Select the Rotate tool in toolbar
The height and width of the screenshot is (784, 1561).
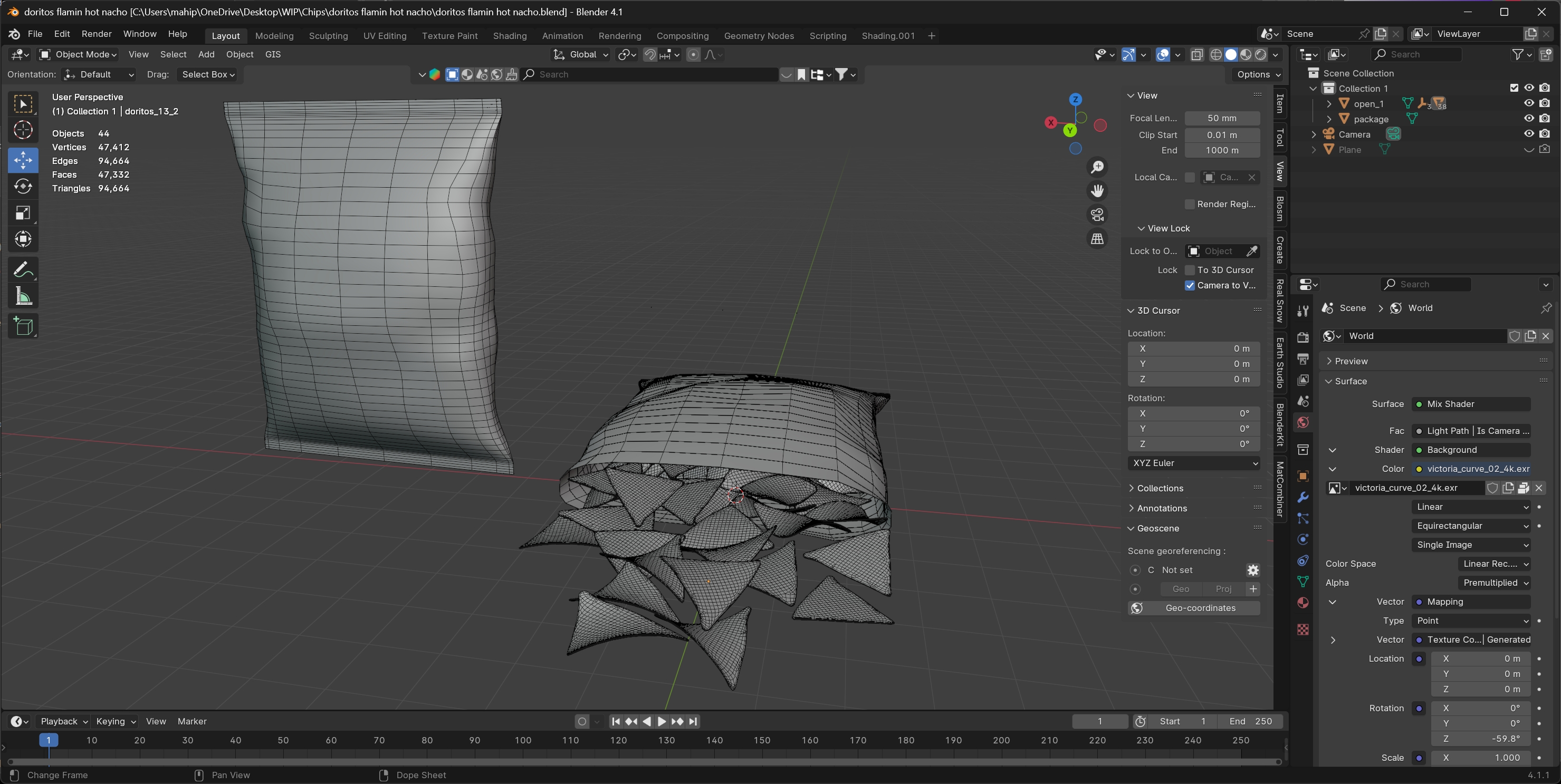point(23,187)
